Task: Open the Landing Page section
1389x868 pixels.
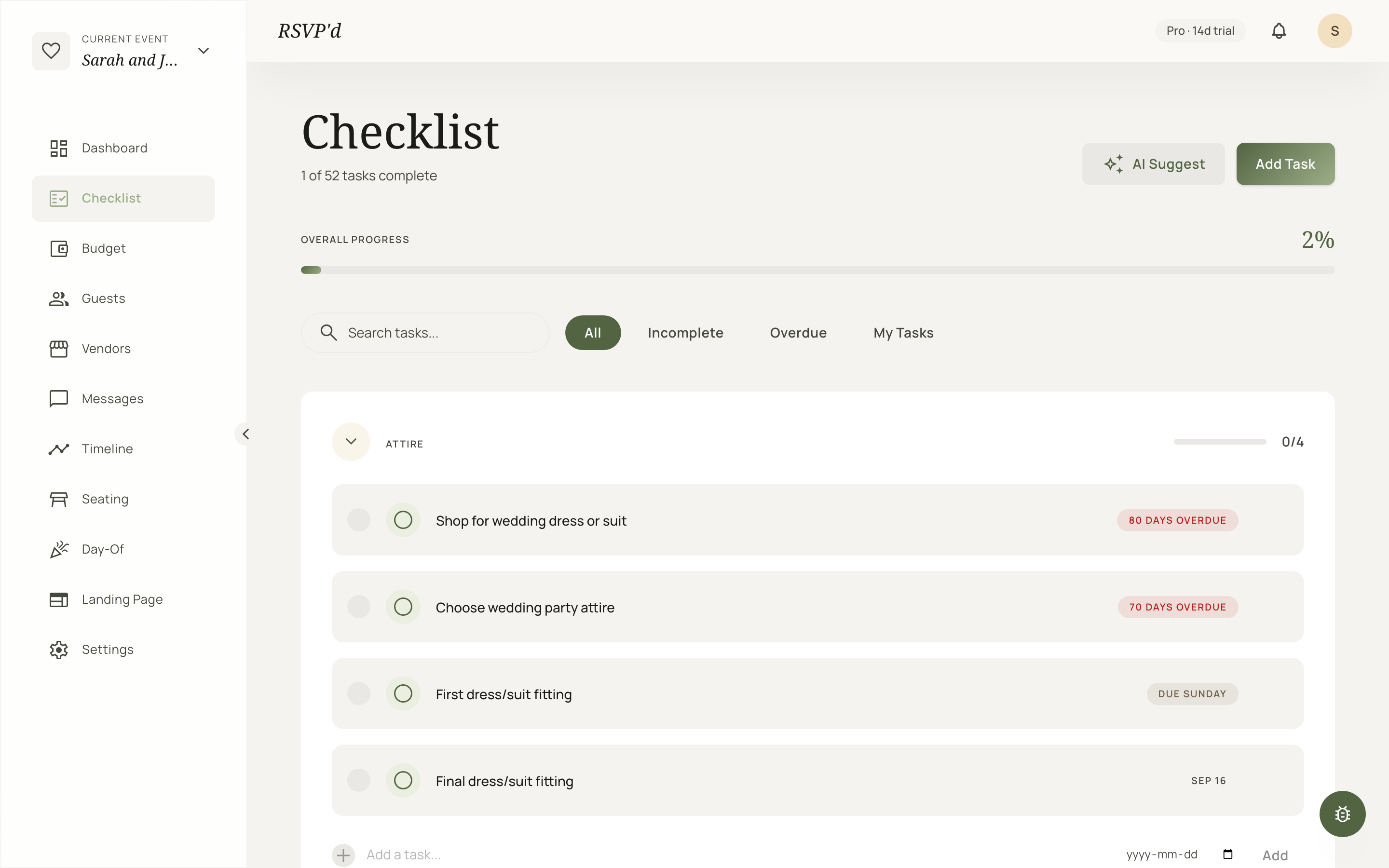Action: 123,599
